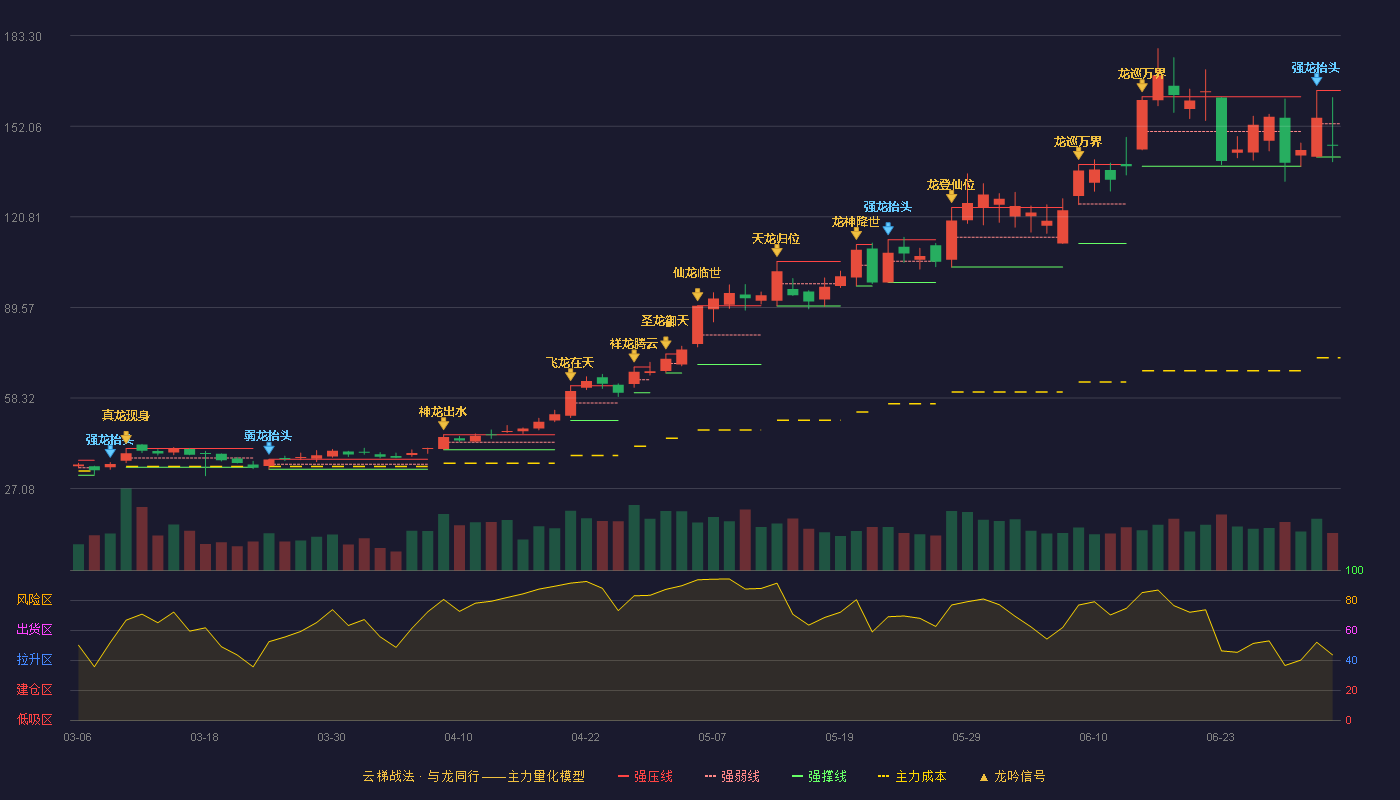Click the green 100 indicator axis value

point(1354,571)
